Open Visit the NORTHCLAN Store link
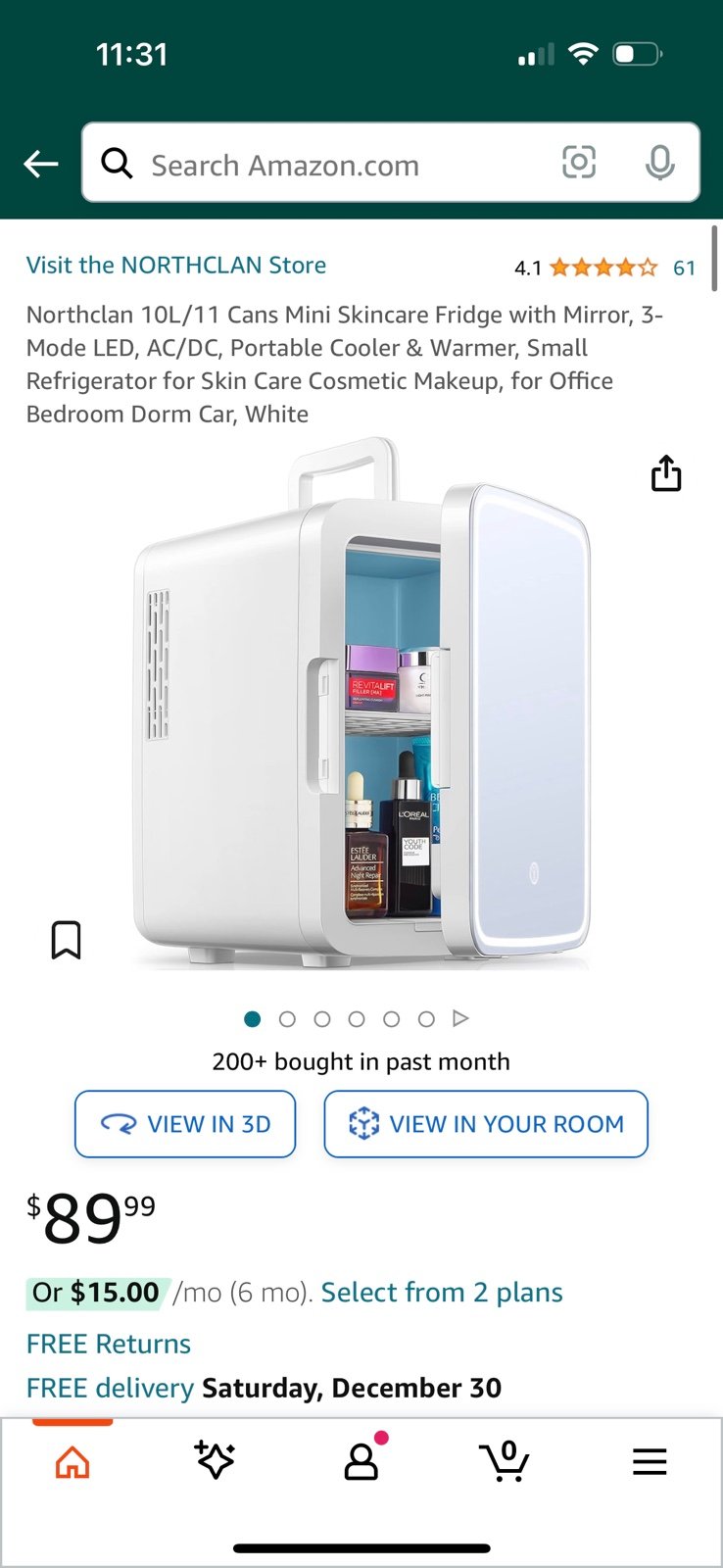Image resolution: width=723 pixels, height=1568 pixels. pos(176,266)
